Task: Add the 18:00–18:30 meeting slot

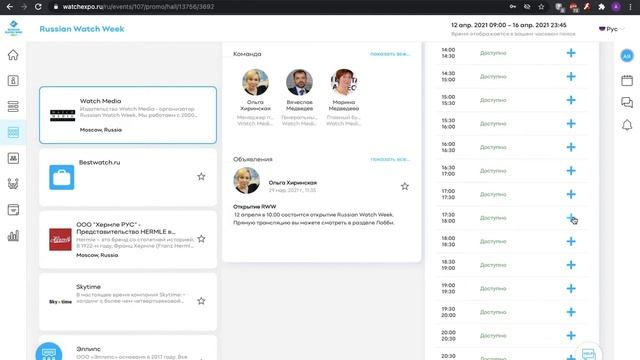Action: (571, 241)
